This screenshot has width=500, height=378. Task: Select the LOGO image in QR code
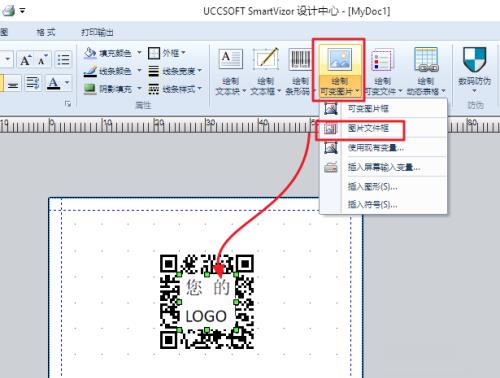tap(207, 302)
